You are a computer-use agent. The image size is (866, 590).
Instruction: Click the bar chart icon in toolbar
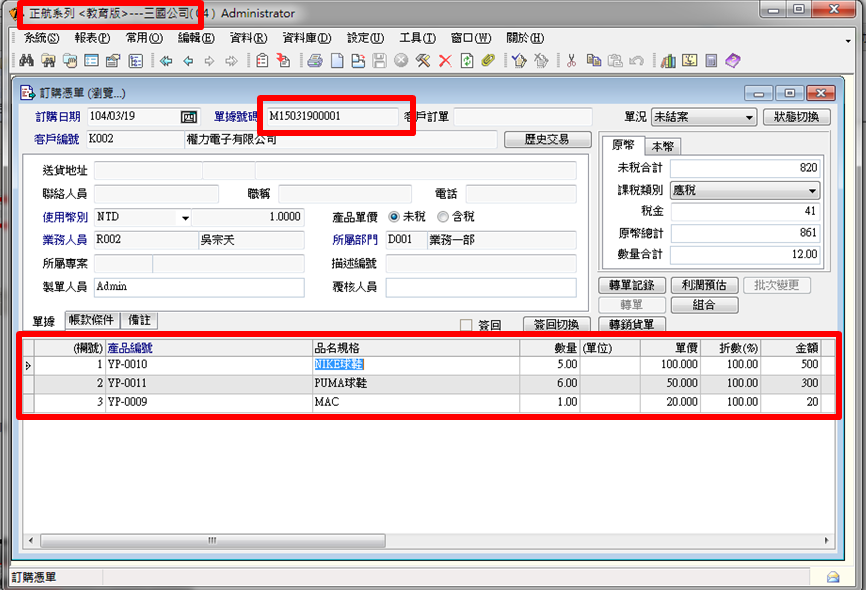[669, 61]
